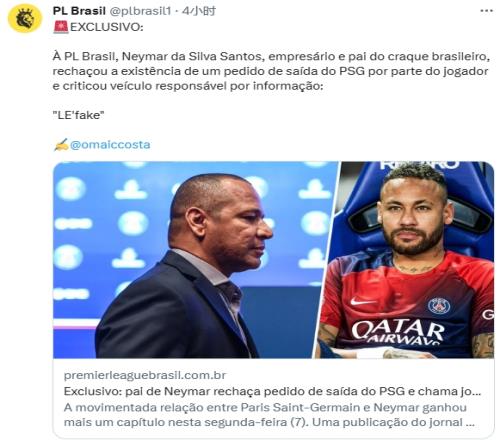The height and width of the screenshot is (440, 500).
Task: Open the photo of the player in red jersey
Action: click(405, 260)
